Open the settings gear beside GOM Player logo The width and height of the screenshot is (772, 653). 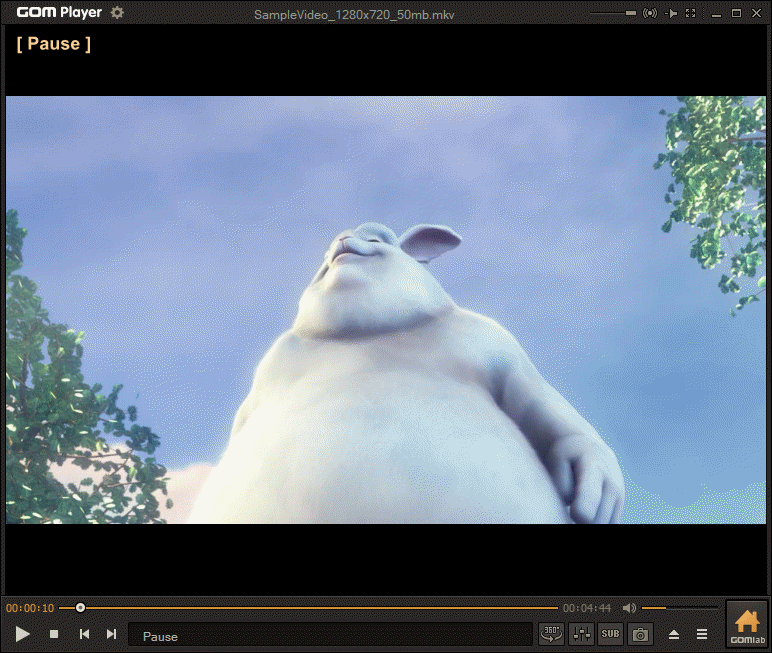[117, 12]
